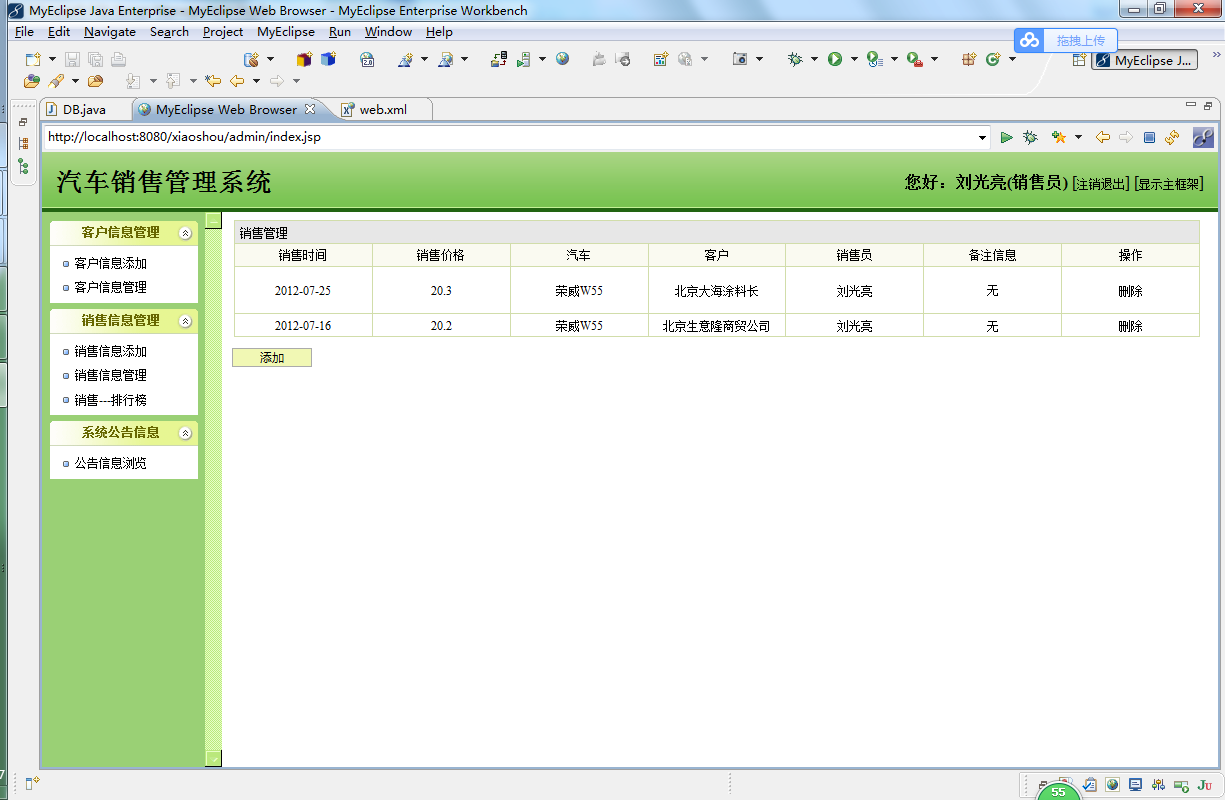1225x800 pixels.
Task: Click the New Java Package icon
Action: (969, 60)
